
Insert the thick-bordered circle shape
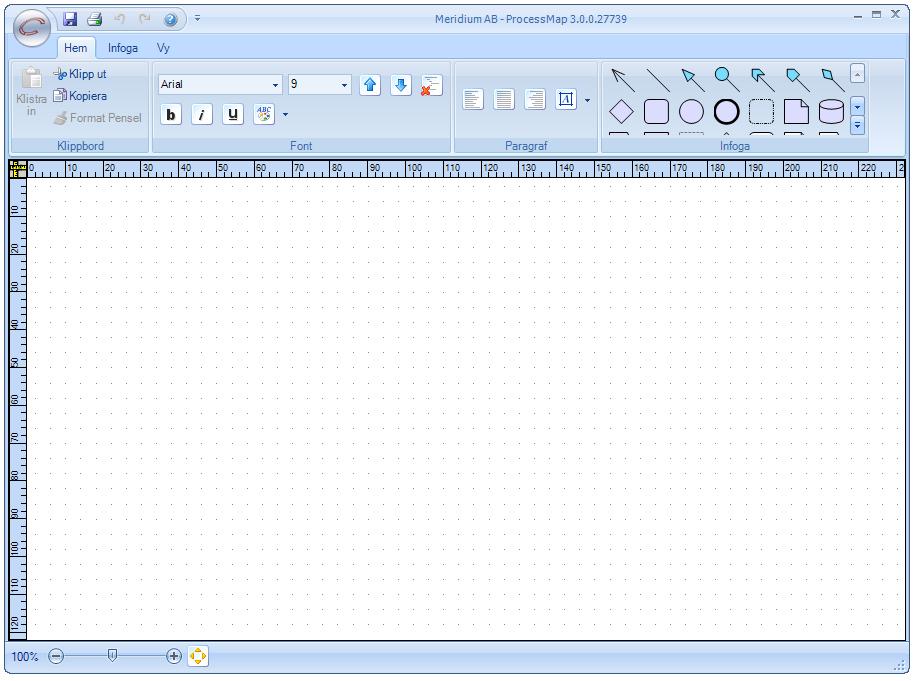(x=726, y=112)
